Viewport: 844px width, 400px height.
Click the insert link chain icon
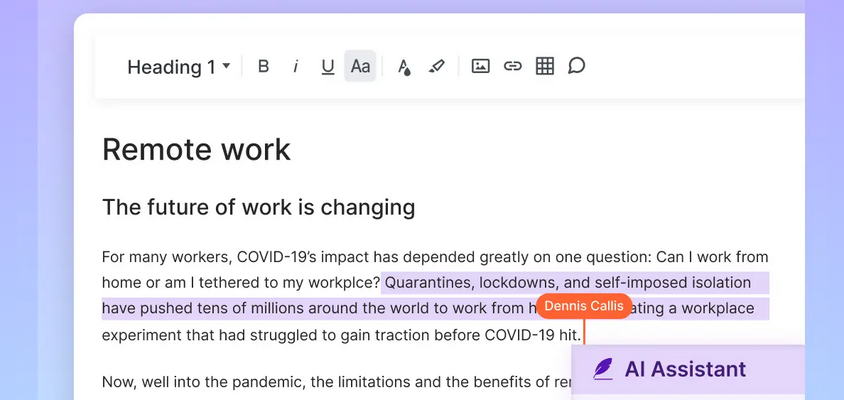(x=513, y=67)
